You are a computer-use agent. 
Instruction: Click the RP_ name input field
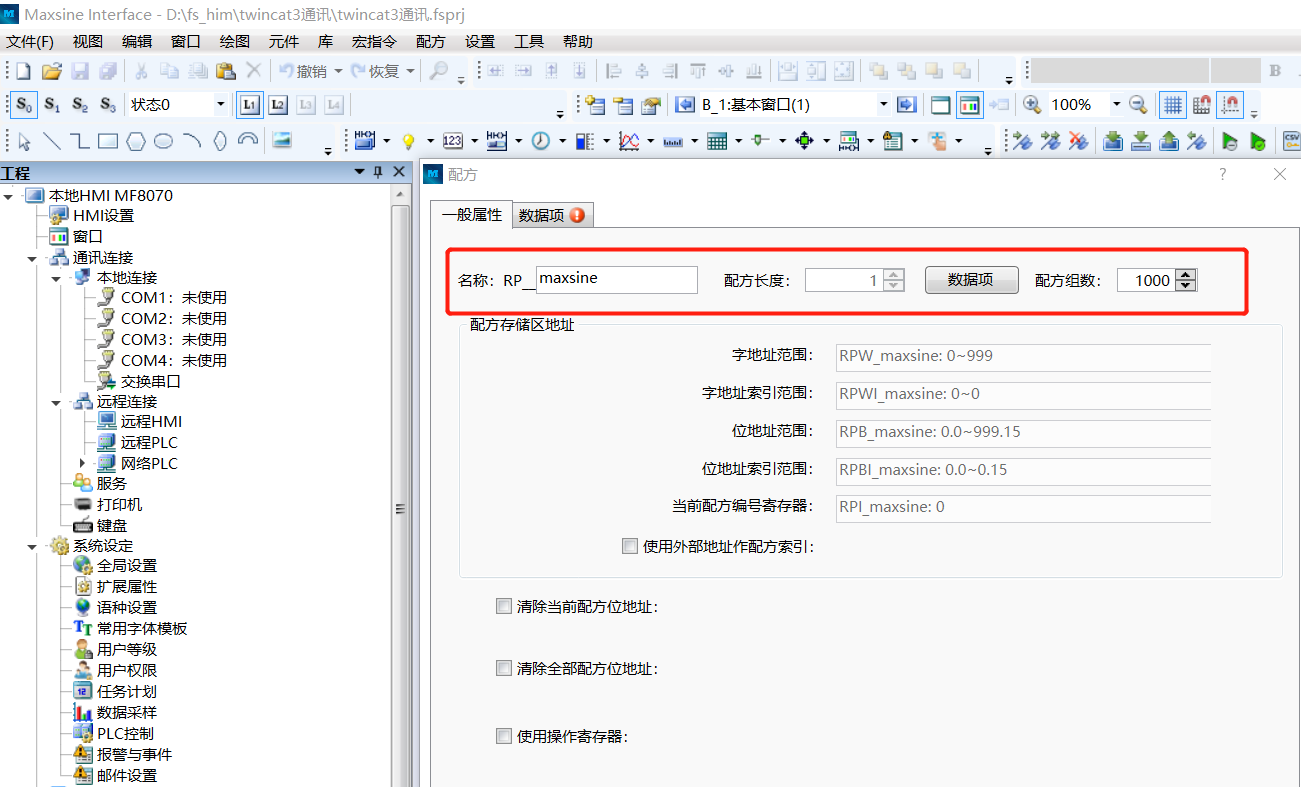pos(616,280)
